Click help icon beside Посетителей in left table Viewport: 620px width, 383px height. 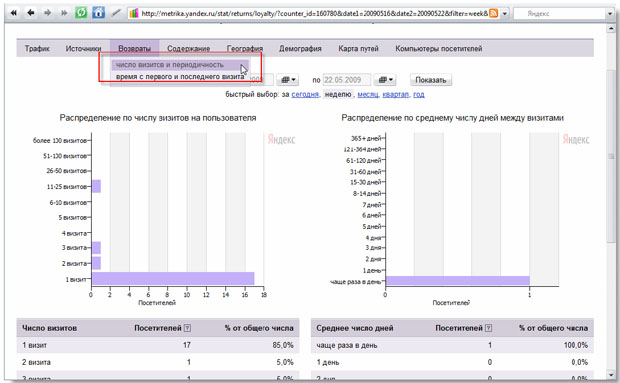coord(188,328)
